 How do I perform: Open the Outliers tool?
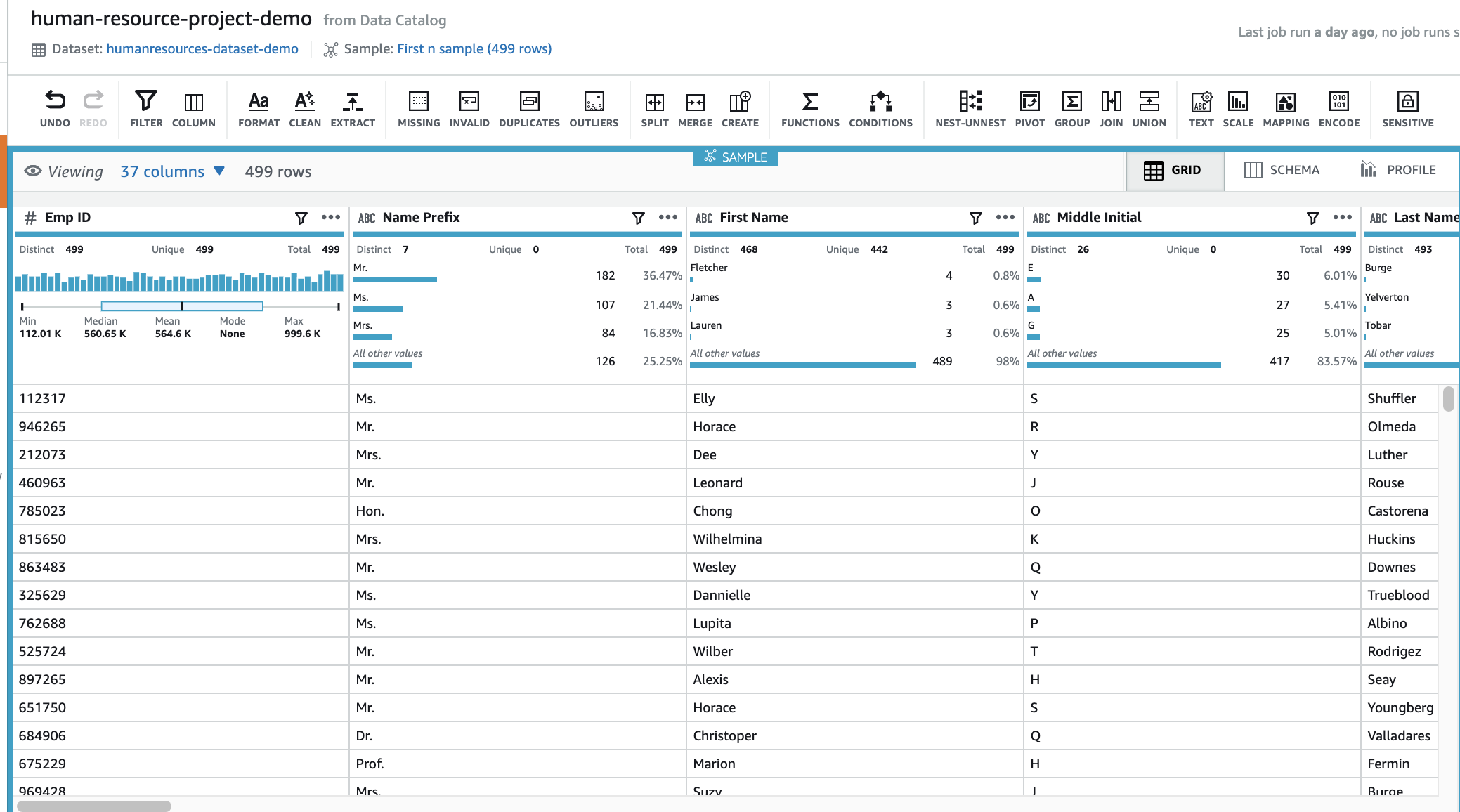click(x=594, y=102)
